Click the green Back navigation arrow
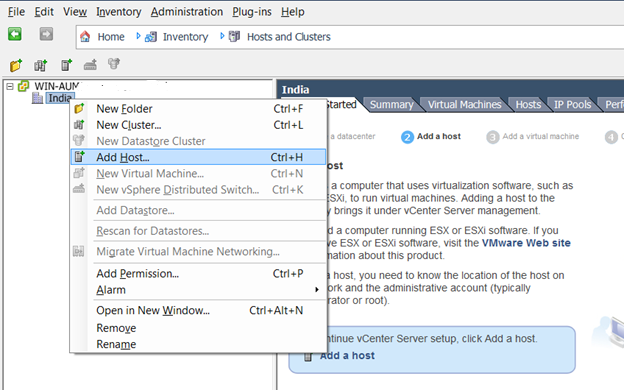 pos(15,34)
